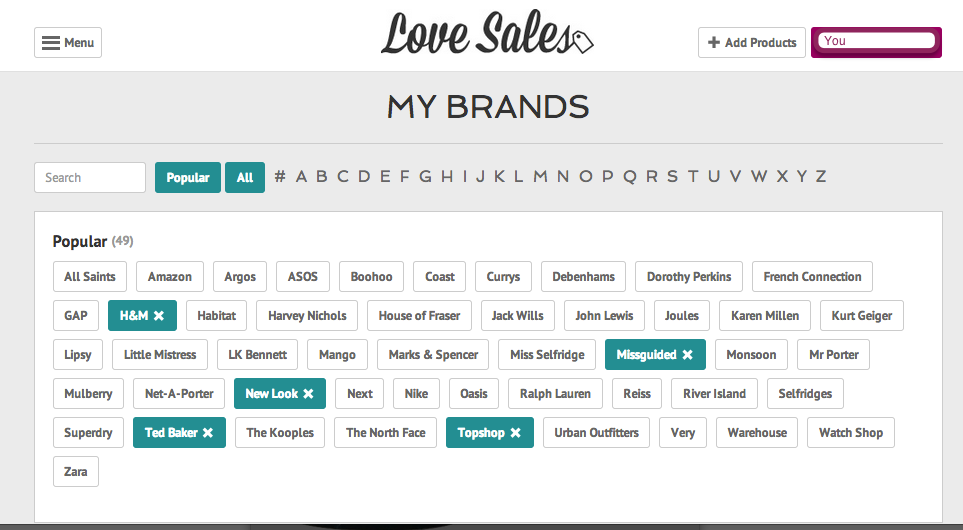The width and height of the screenshot is (963, 530).
Task: Choose the Net-A-Porter brand
Action: tap(179, 394)
